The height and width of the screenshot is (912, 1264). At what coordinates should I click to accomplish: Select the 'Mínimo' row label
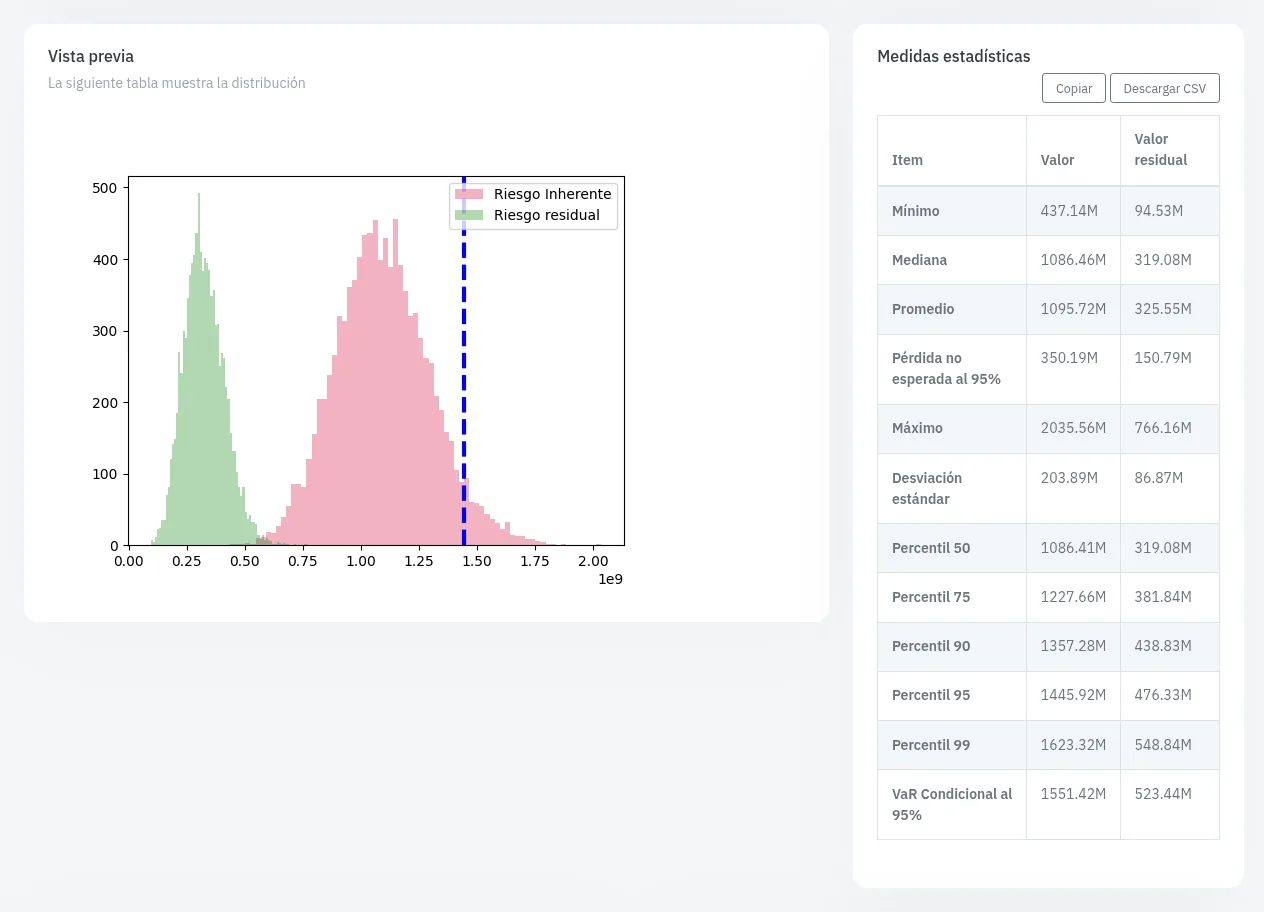pos(916,211)
